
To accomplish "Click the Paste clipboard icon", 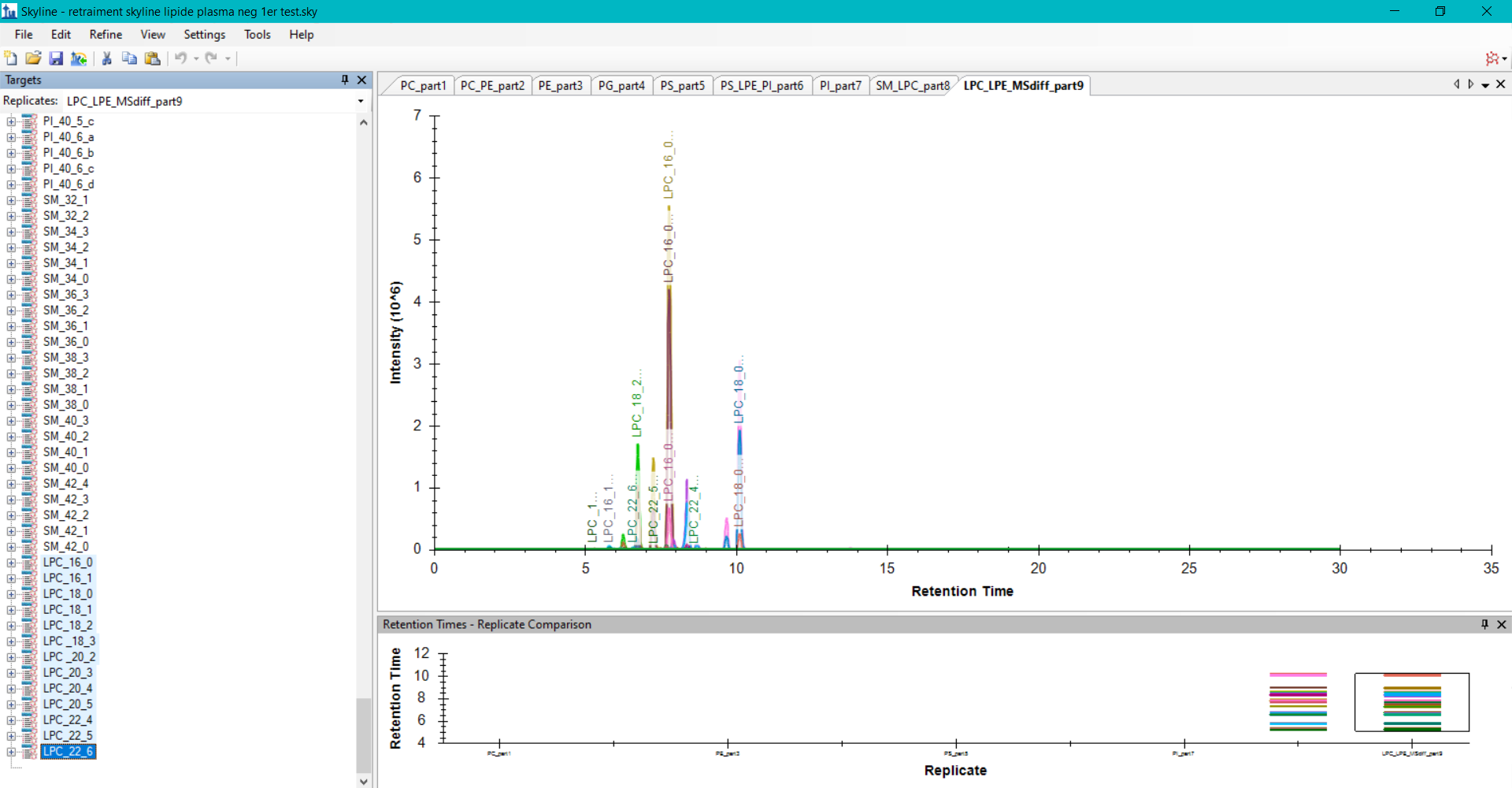I will [153, 58].
